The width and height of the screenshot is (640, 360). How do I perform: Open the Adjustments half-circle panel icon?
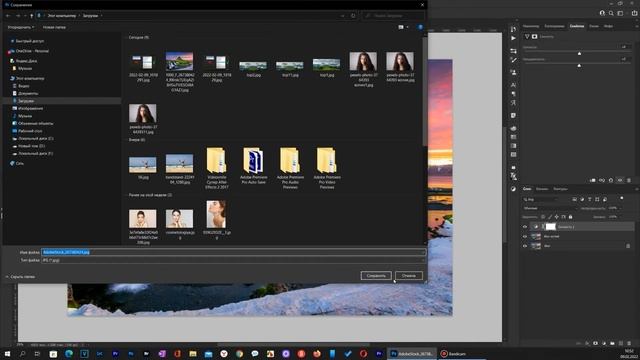point(513,189)
